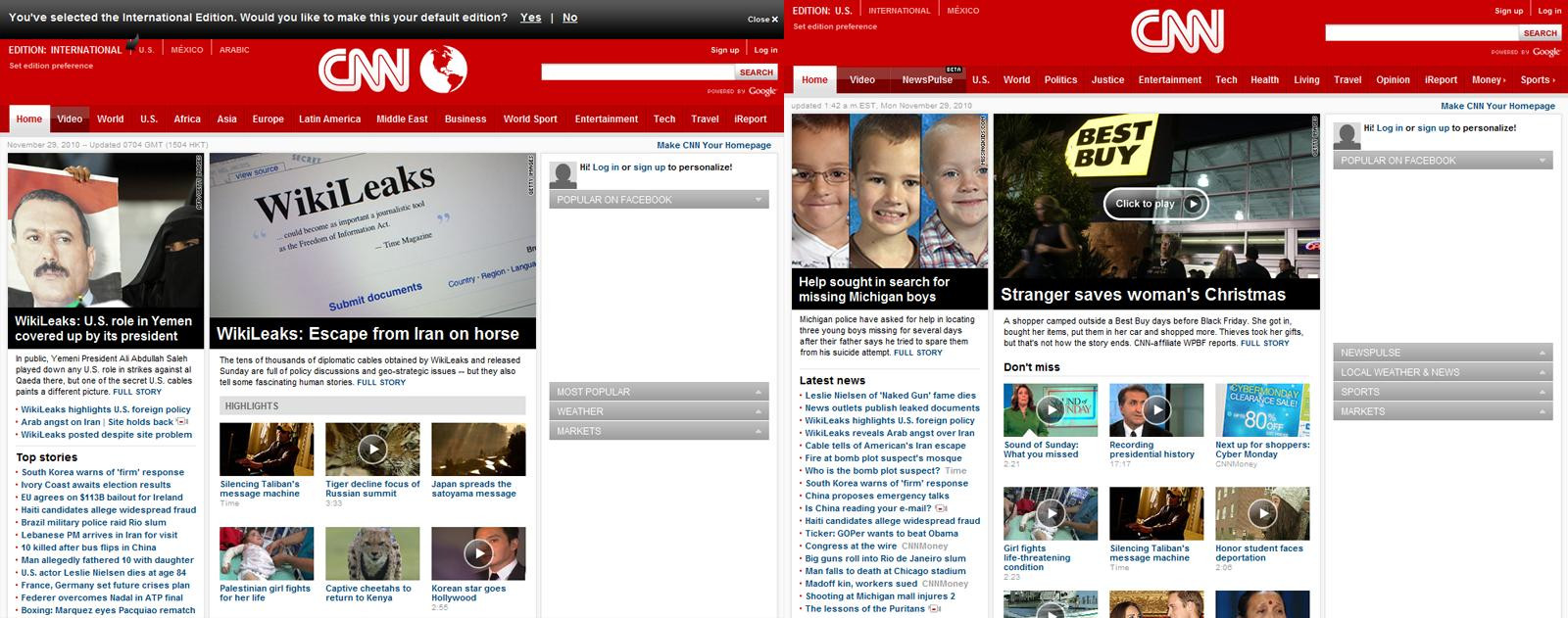Screen dimensions: 1568x618
Task: Expand NewsPulse sidebar panel
Action: (x=1443, y=353)
